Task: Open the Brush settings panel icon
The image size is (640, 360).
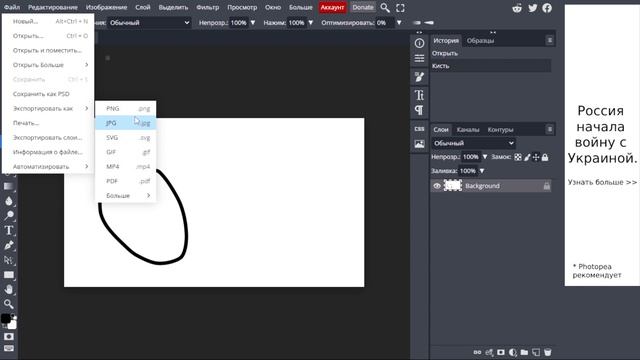Action: (x=419, y=77)
